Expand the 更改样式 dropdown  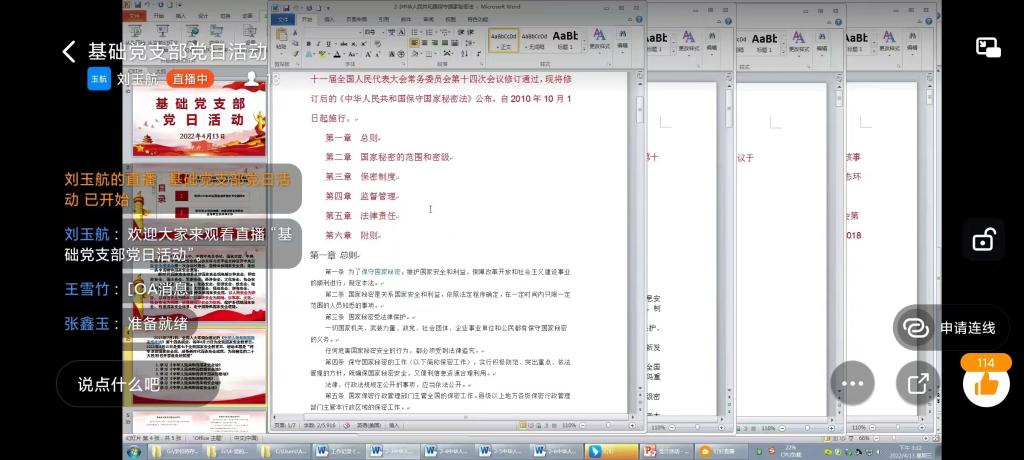click(600, 40)
